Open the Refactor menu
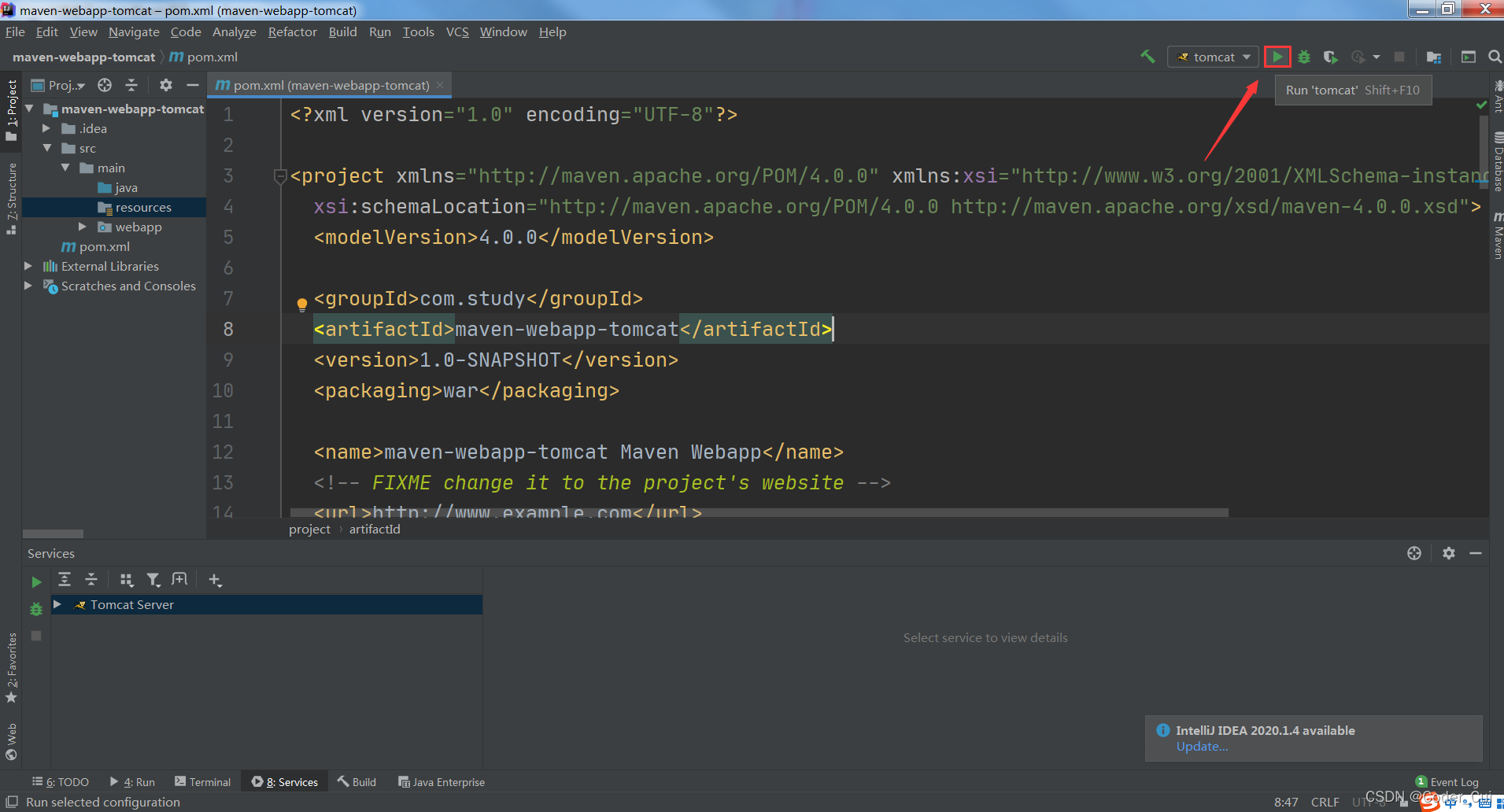 click(292, 31)
